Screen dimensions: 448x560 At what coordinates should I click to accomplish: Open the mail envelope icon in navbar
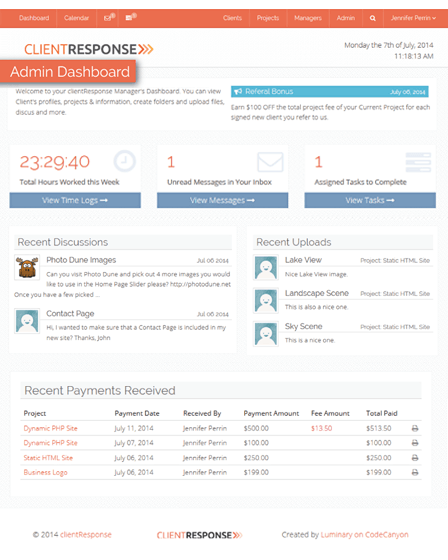[109, 18]
